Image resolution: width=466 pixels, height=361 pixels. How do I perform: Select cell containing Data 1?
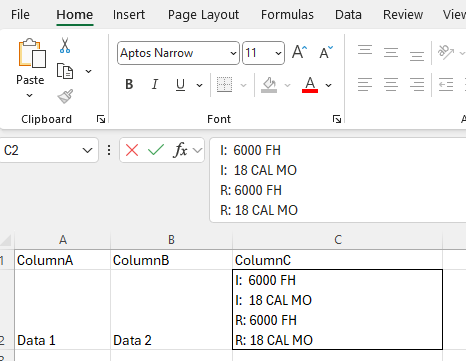(x=63, y=310)
